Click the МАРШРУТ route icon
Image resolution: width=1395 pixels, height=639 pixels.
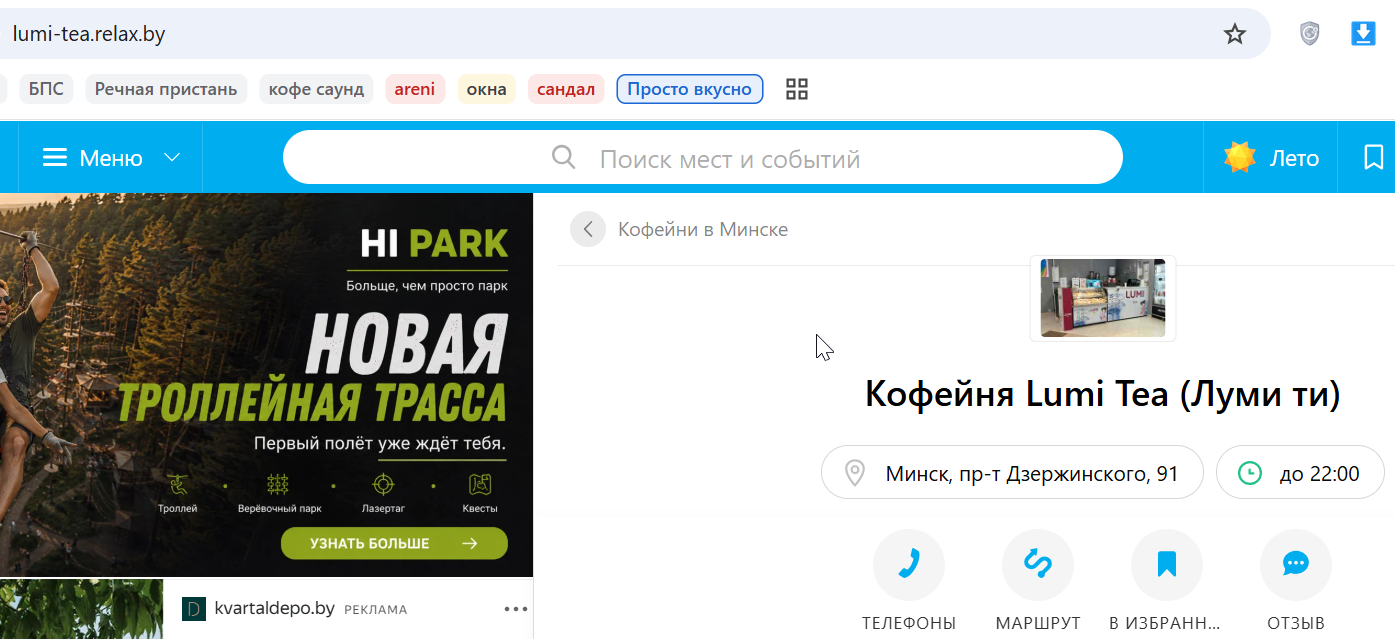[x=1038, y=565]
